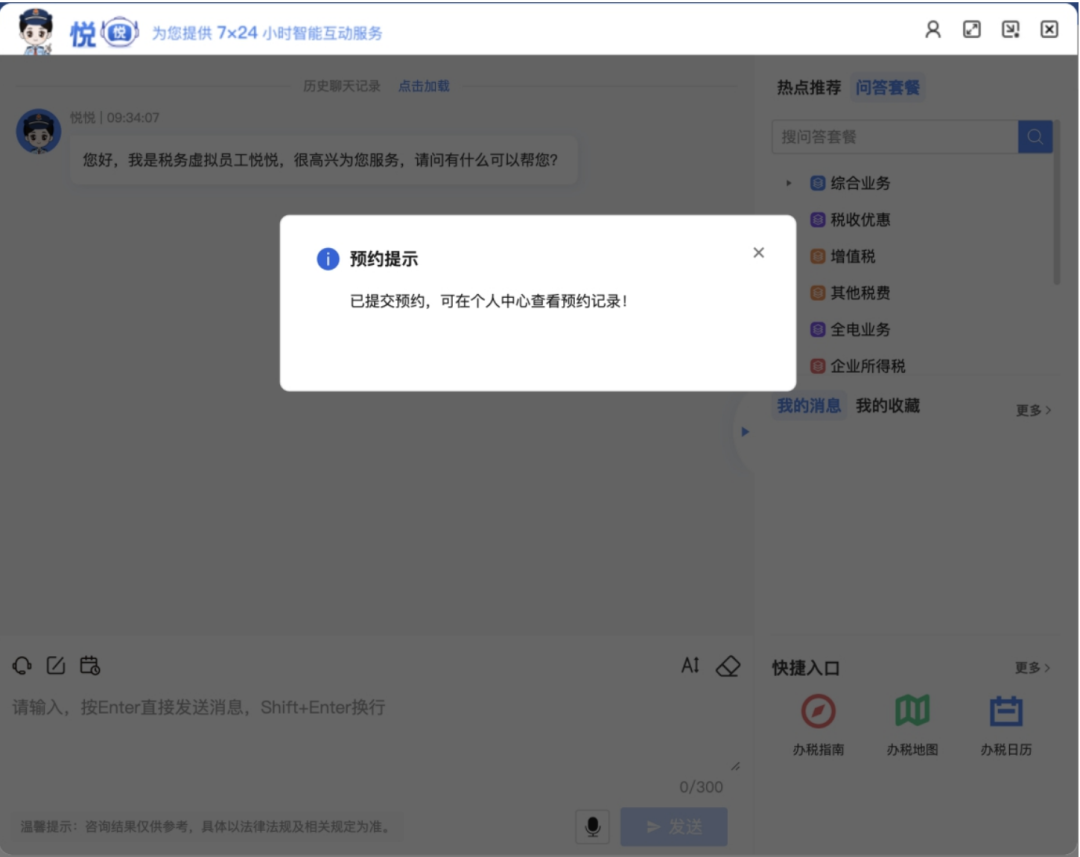Image resolution: width=1080 pixels, height=857 pixels.
Task: Click the font size adjust icon
Action: click(x=690, y=665)
